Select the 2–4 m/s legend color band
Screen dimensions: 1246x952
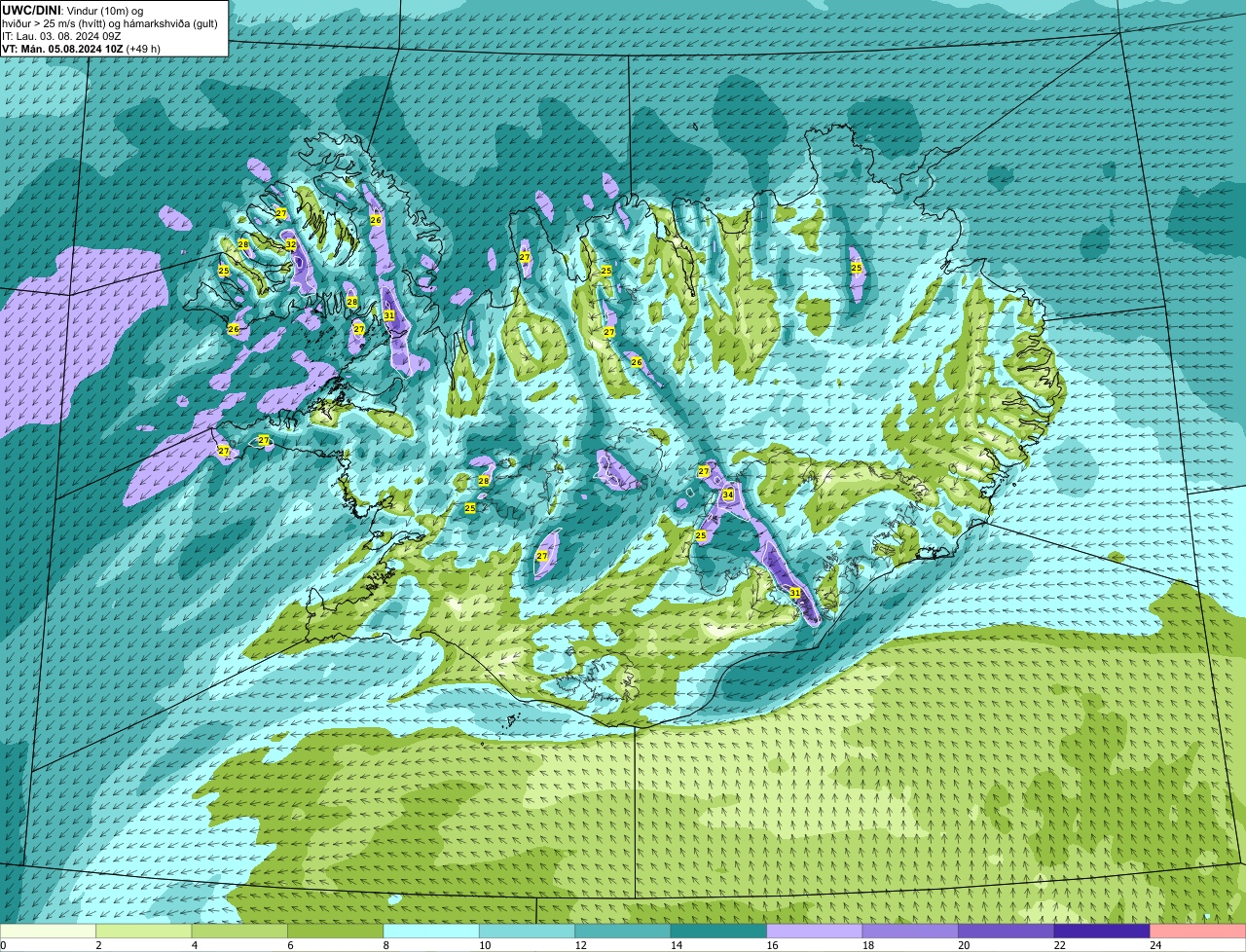[x=145, y=931]
